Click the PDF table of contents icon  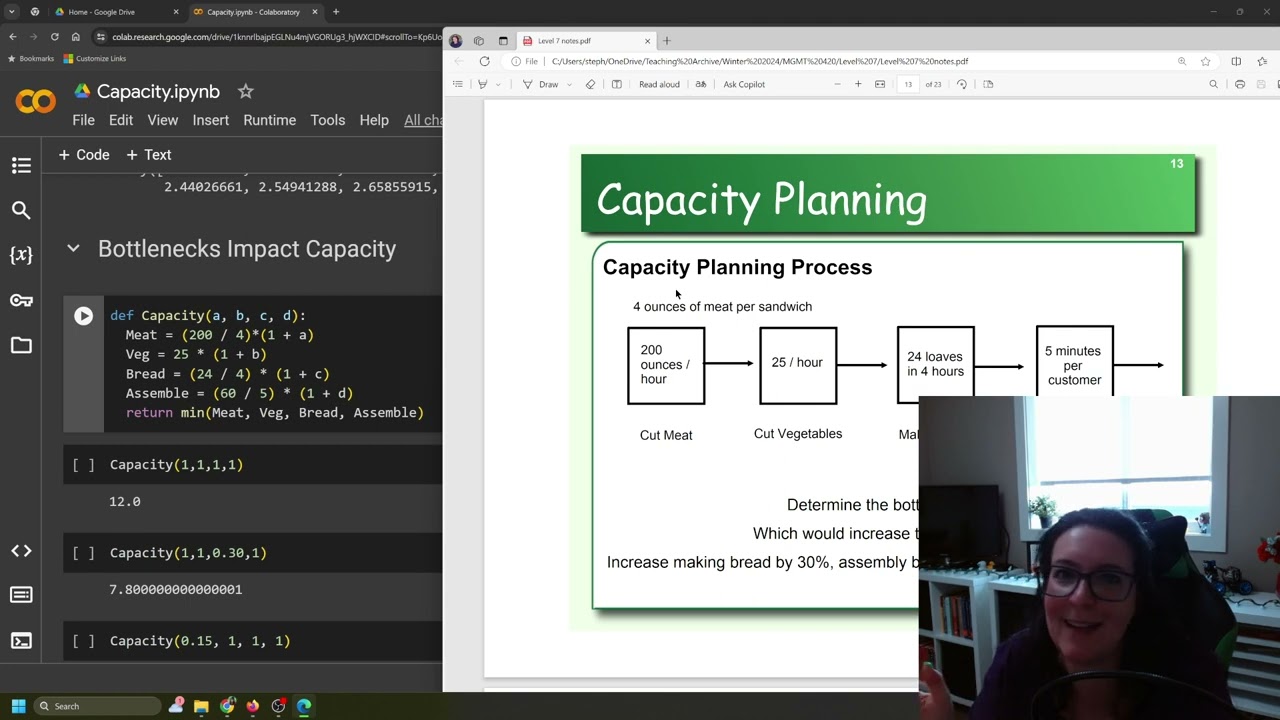pyautogui.click(x=458, y=84)
